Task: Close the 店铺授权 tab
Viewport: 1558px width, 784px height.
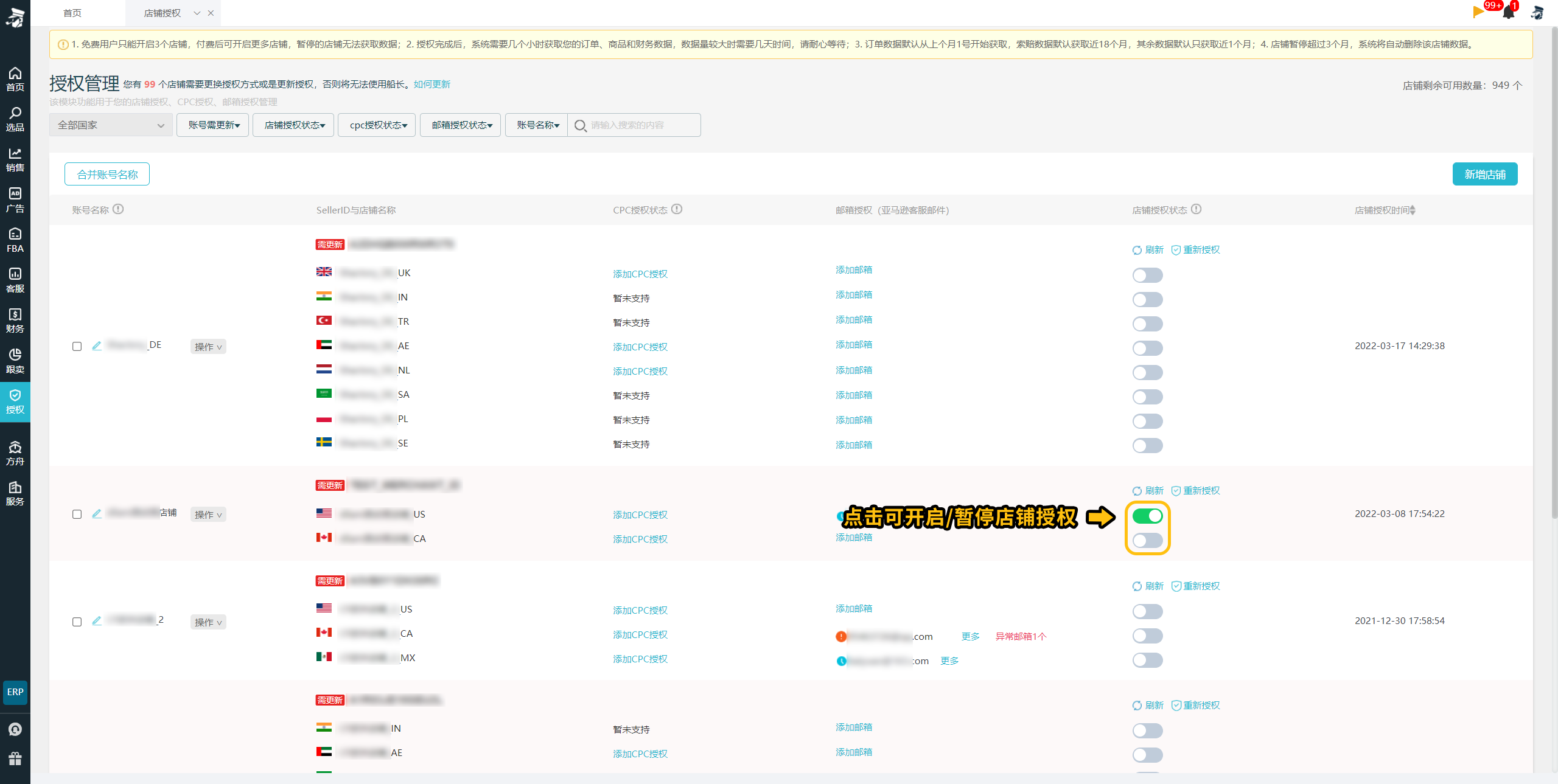Action: [211, 13]
